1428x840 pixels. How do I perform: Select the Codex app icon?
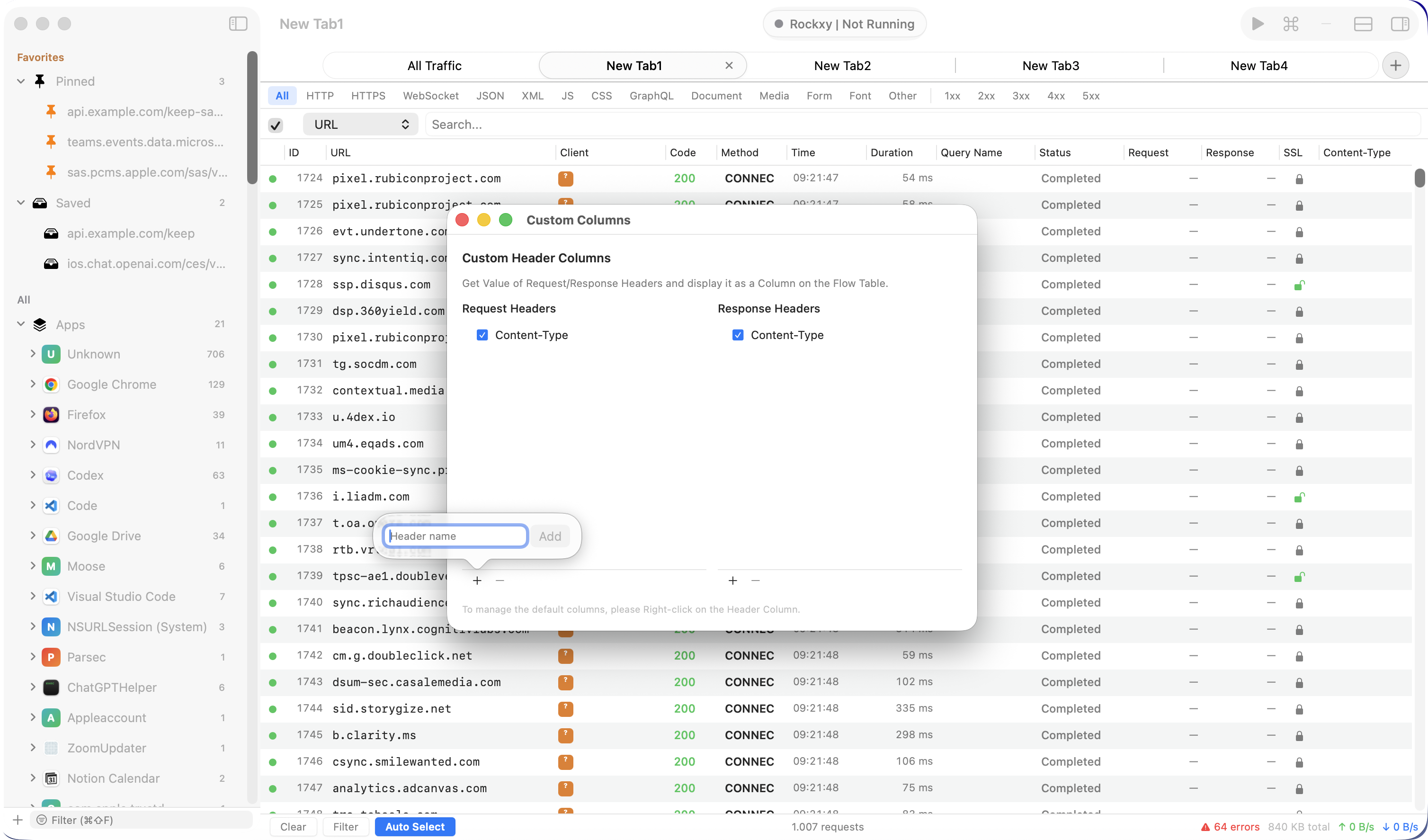pyautogui.click(x=51, y=475)
